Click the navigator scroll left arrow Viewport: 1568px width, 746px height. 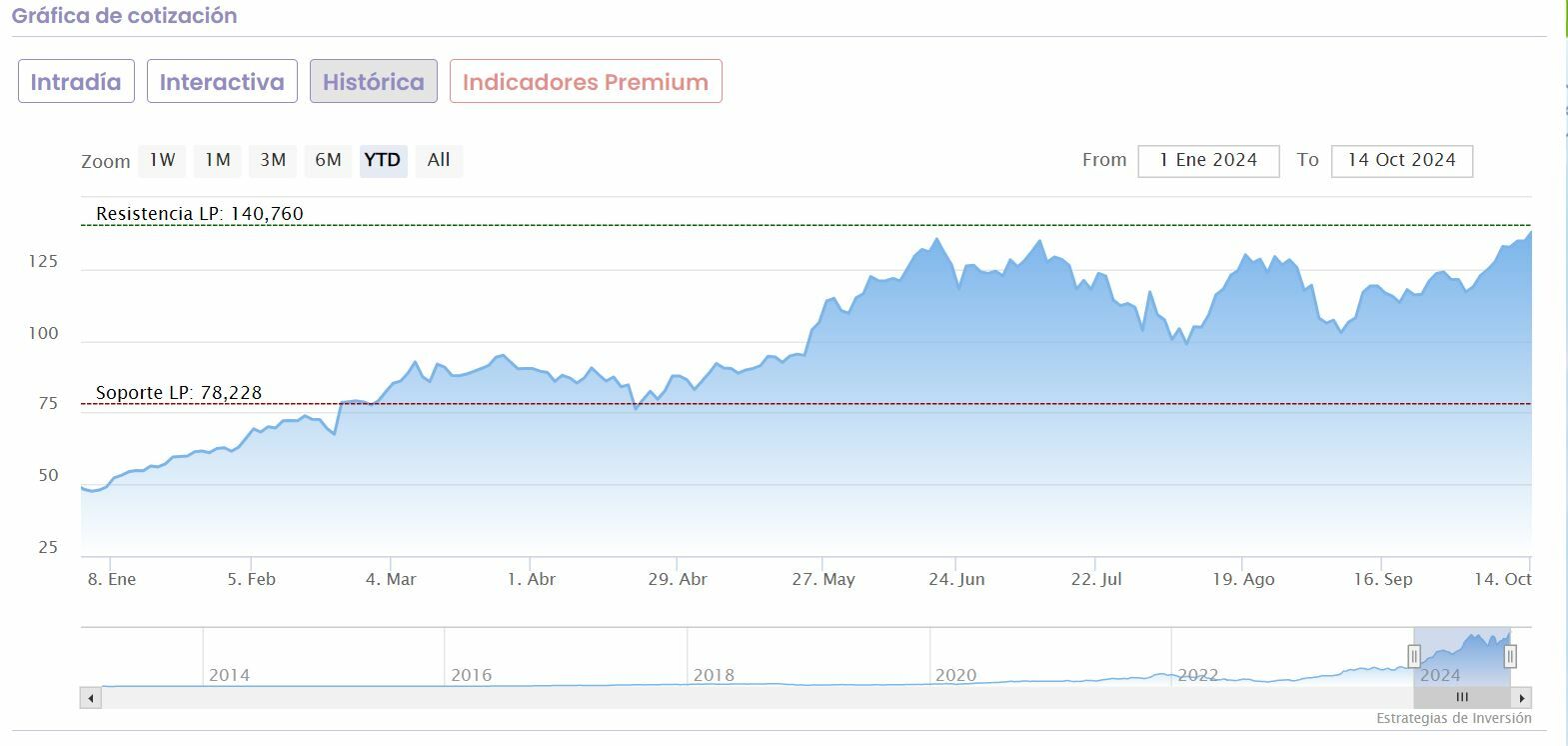pyautogui.click(x=91, y=698)
